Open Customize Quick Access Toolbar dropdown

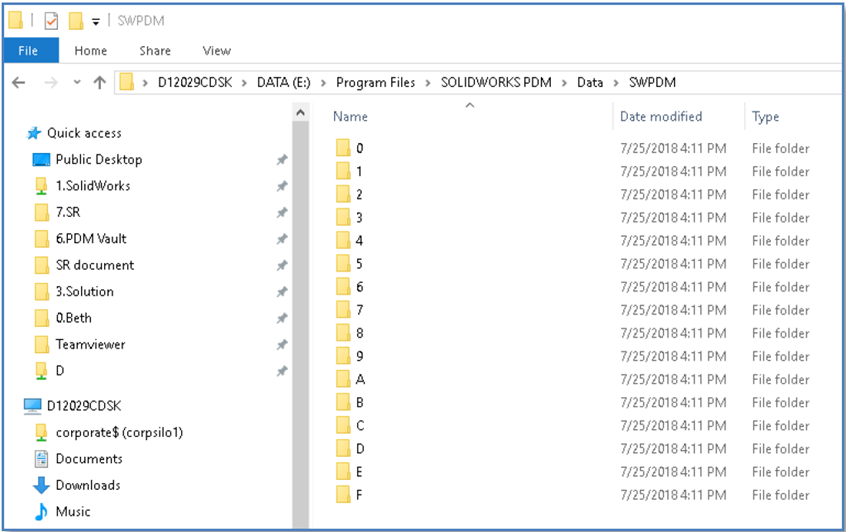[x=96, y=21]
